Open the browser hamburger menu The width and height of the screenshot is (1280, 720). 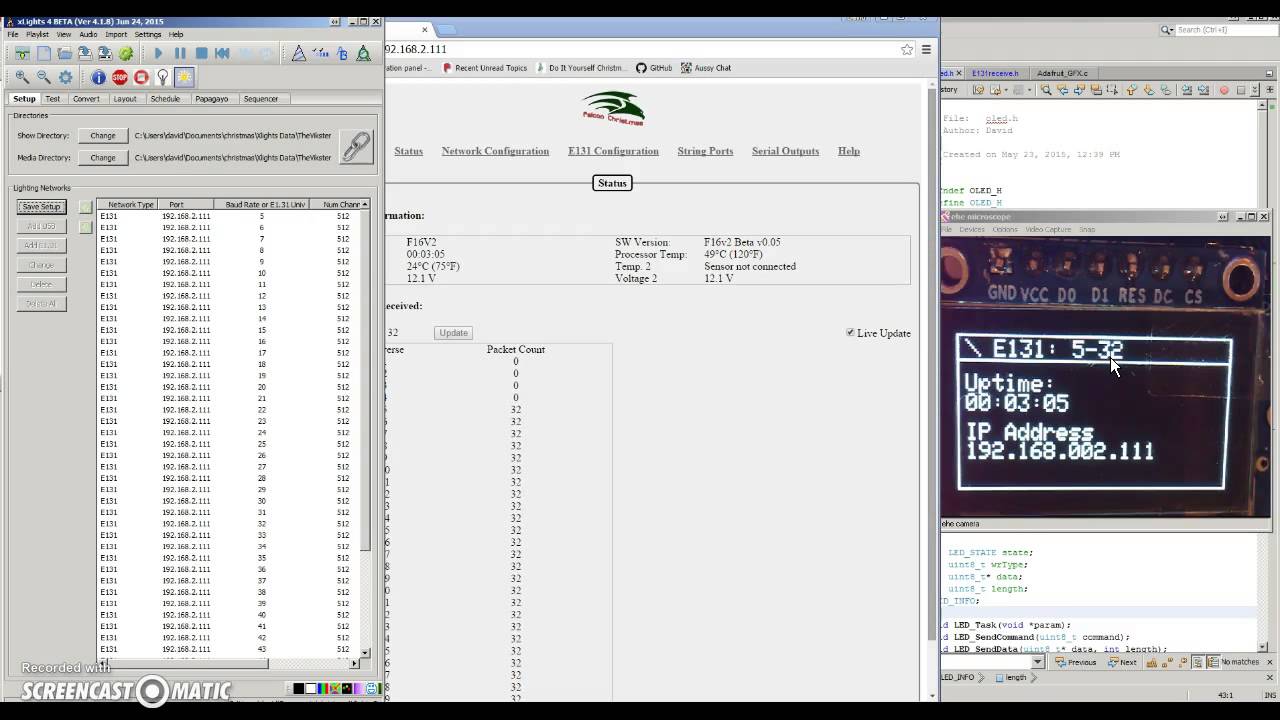[x=926, y=49]
